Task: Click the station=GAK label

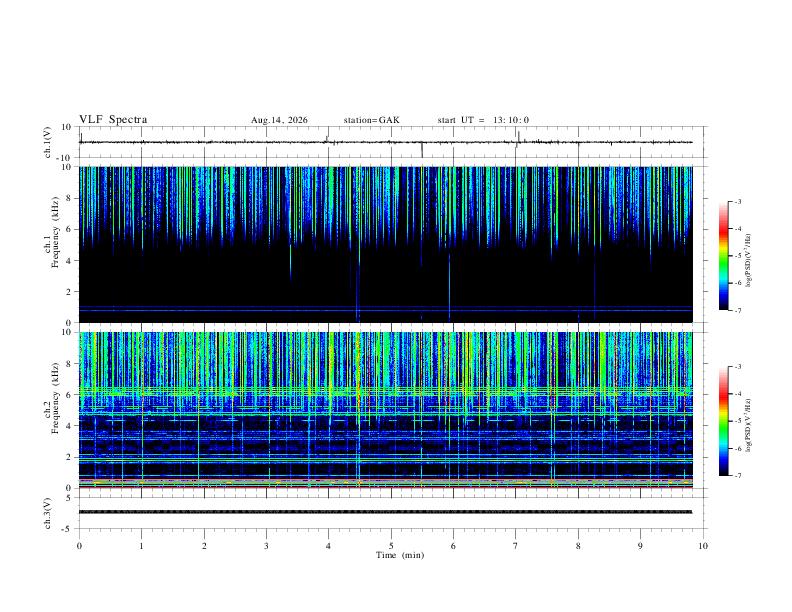Action: pos(371,120)
